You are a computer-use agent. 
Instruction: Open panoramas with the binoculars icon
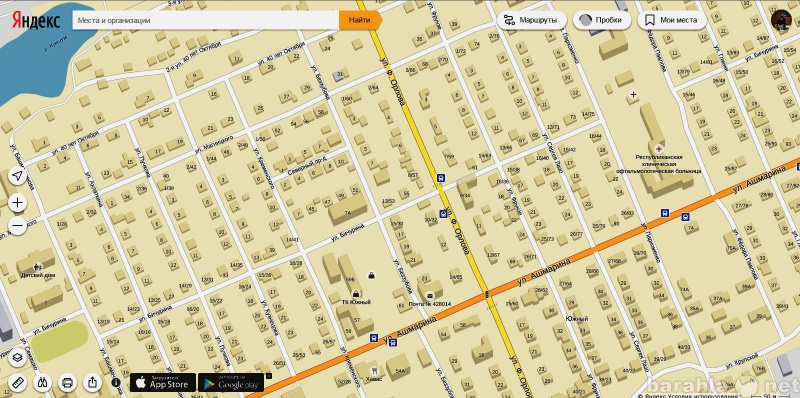42,382
